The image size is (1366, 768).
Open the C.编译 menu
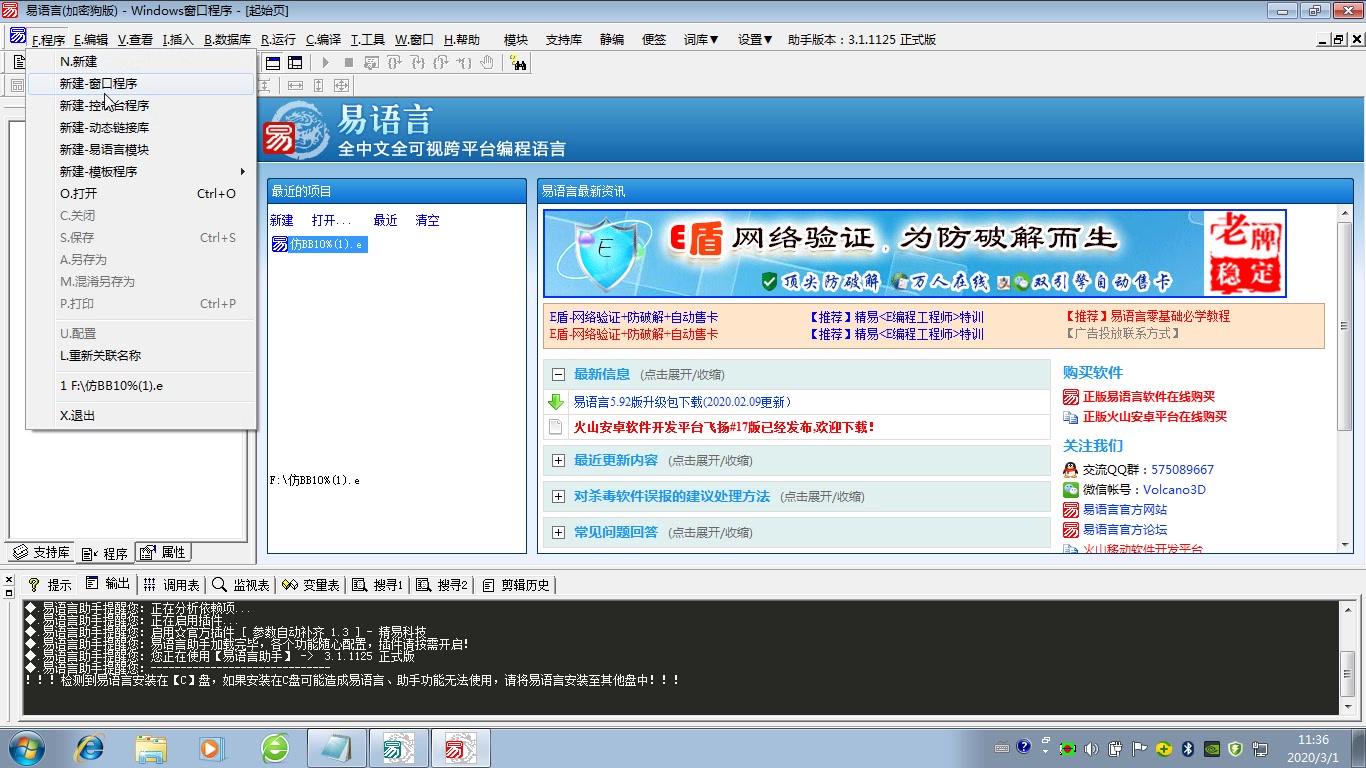coord(323,40)
